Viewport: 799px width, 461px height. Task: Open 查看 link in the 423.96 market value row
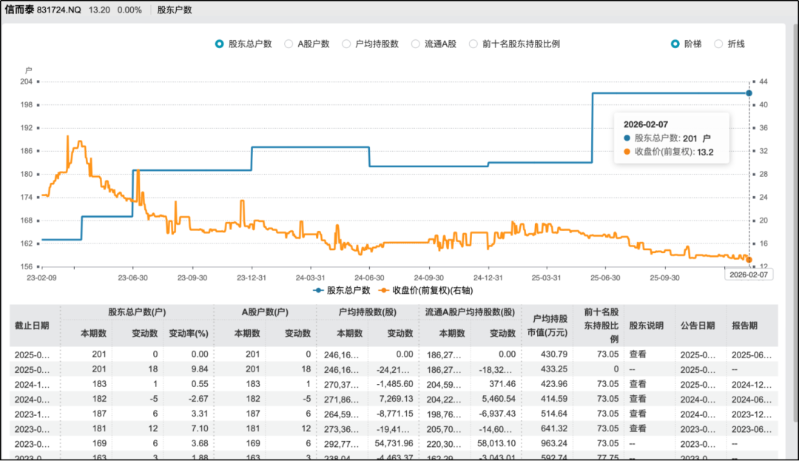637,383
